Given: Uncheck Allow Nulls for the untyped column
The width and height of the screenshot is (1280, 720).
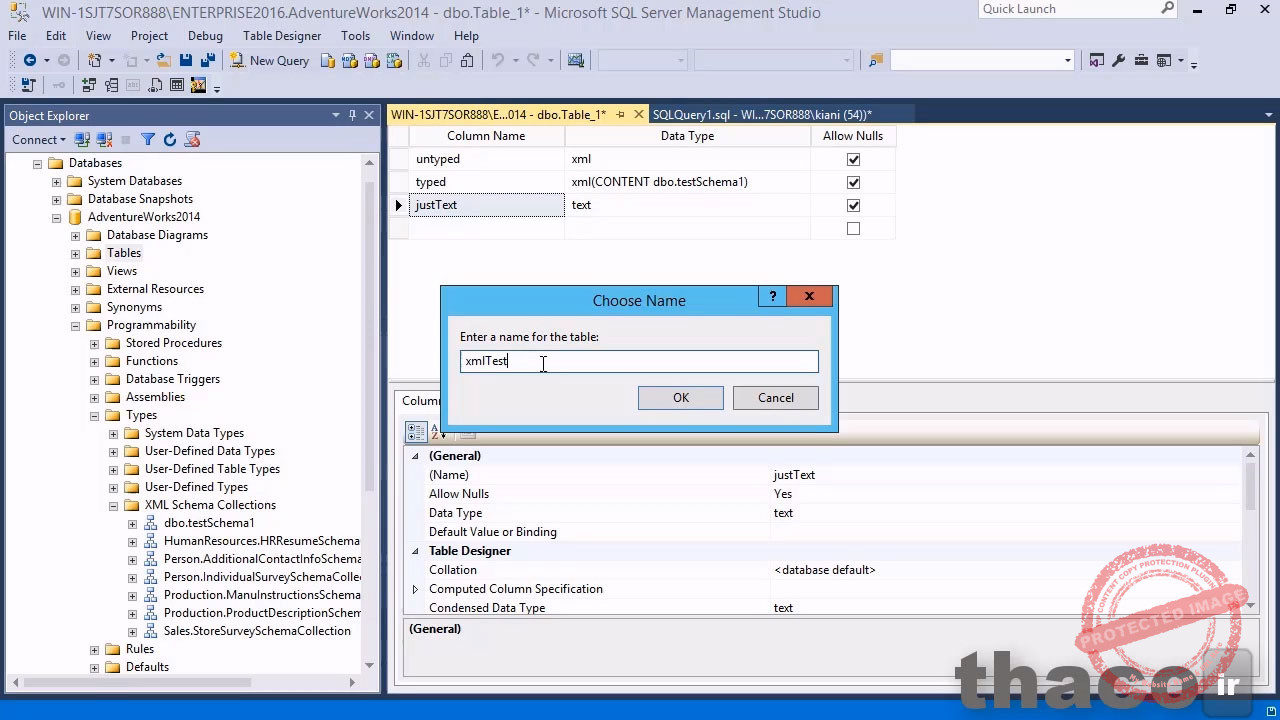Looking at the screenshot, I should click(x=853, y=158).
